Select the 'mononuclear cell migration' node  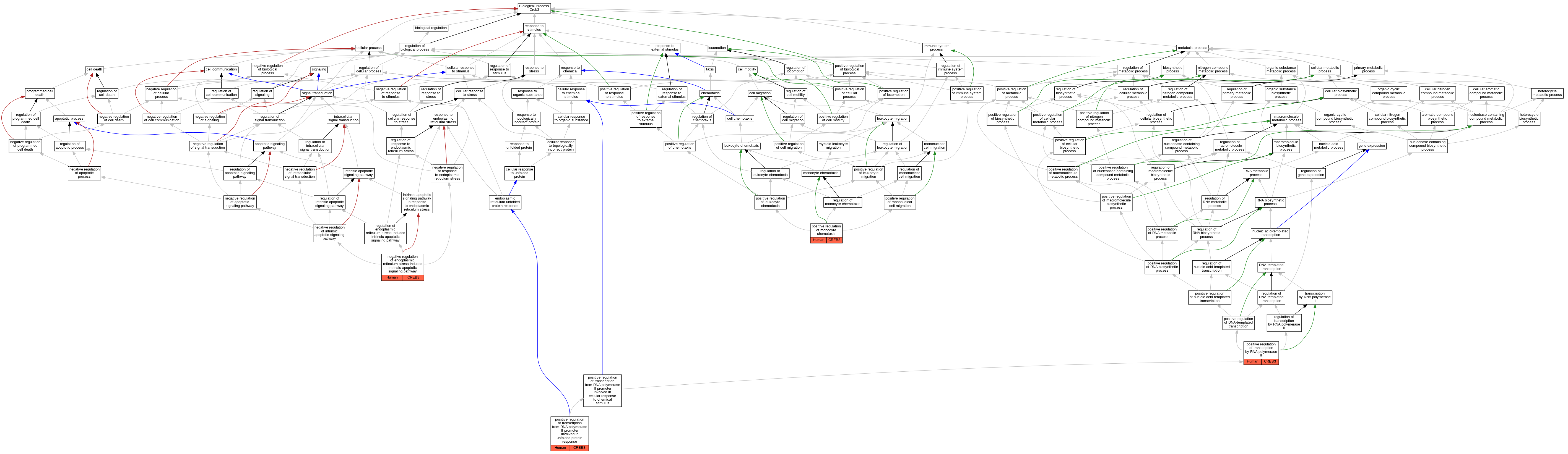point(934,146)
